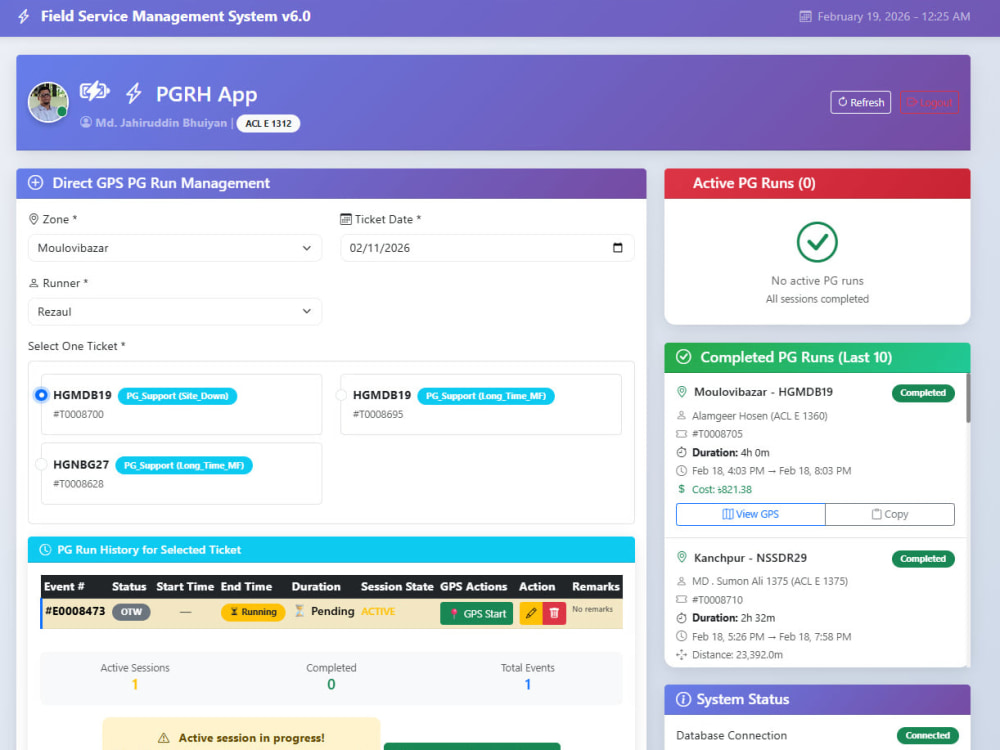The image size is (1000, 750).
Task: Click the distance icon beside 23,392.0m
Action: point(681,655)
